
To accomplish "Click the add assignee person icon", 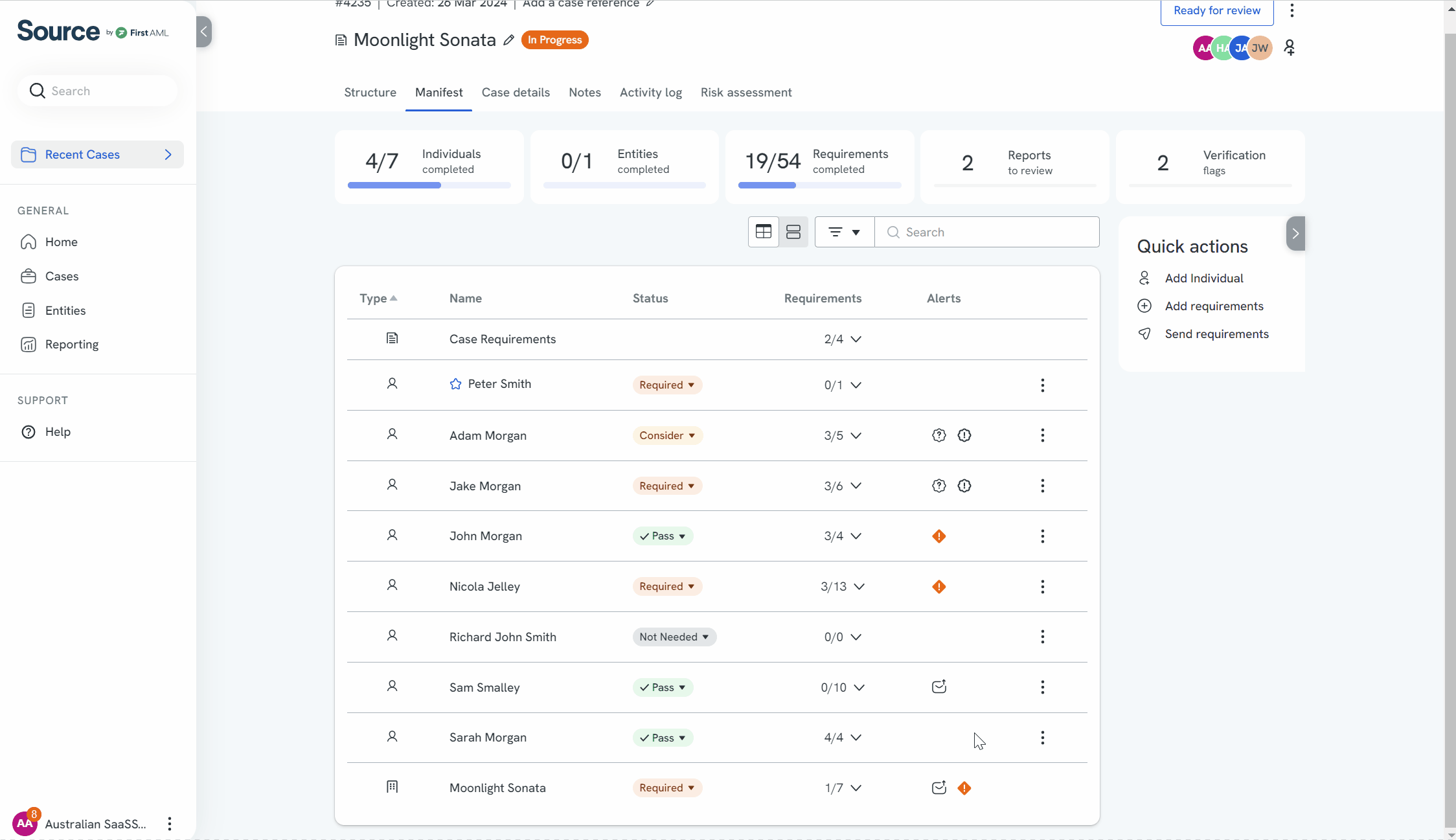I will [x=1290, y=48].
